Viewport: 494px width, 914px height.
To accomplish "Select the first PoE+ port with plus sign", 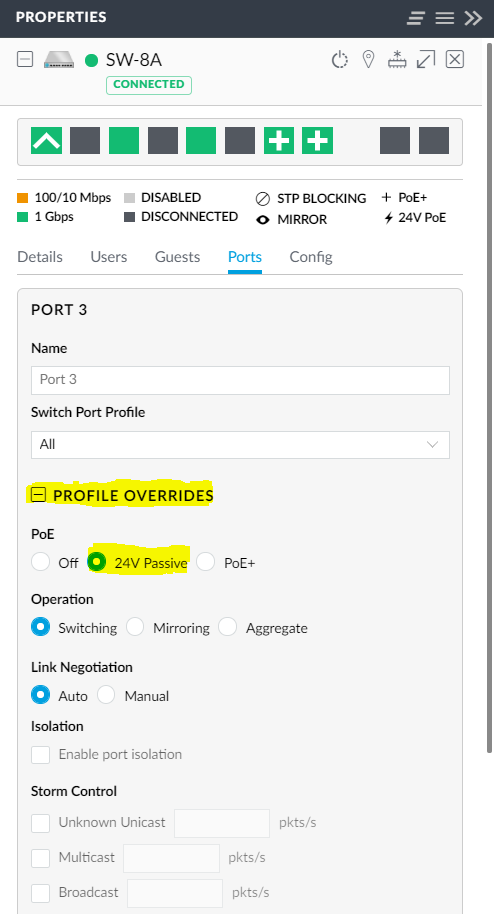I will point(279,140).
